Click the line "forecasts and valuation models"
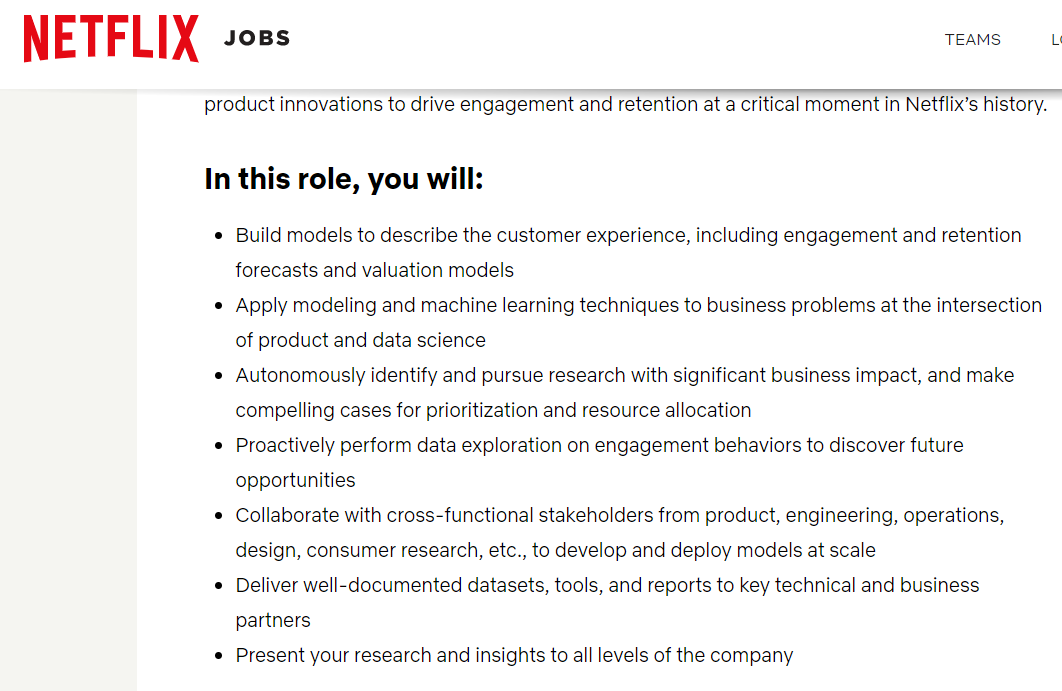 (374, 270)
